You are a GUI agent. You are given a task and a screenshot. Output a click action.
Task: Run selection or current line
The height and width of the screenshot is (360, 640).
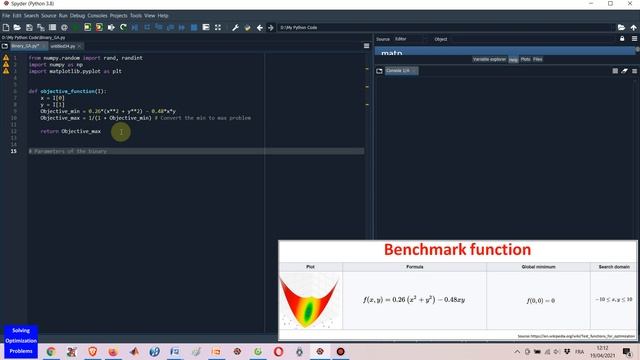(111, 27)
